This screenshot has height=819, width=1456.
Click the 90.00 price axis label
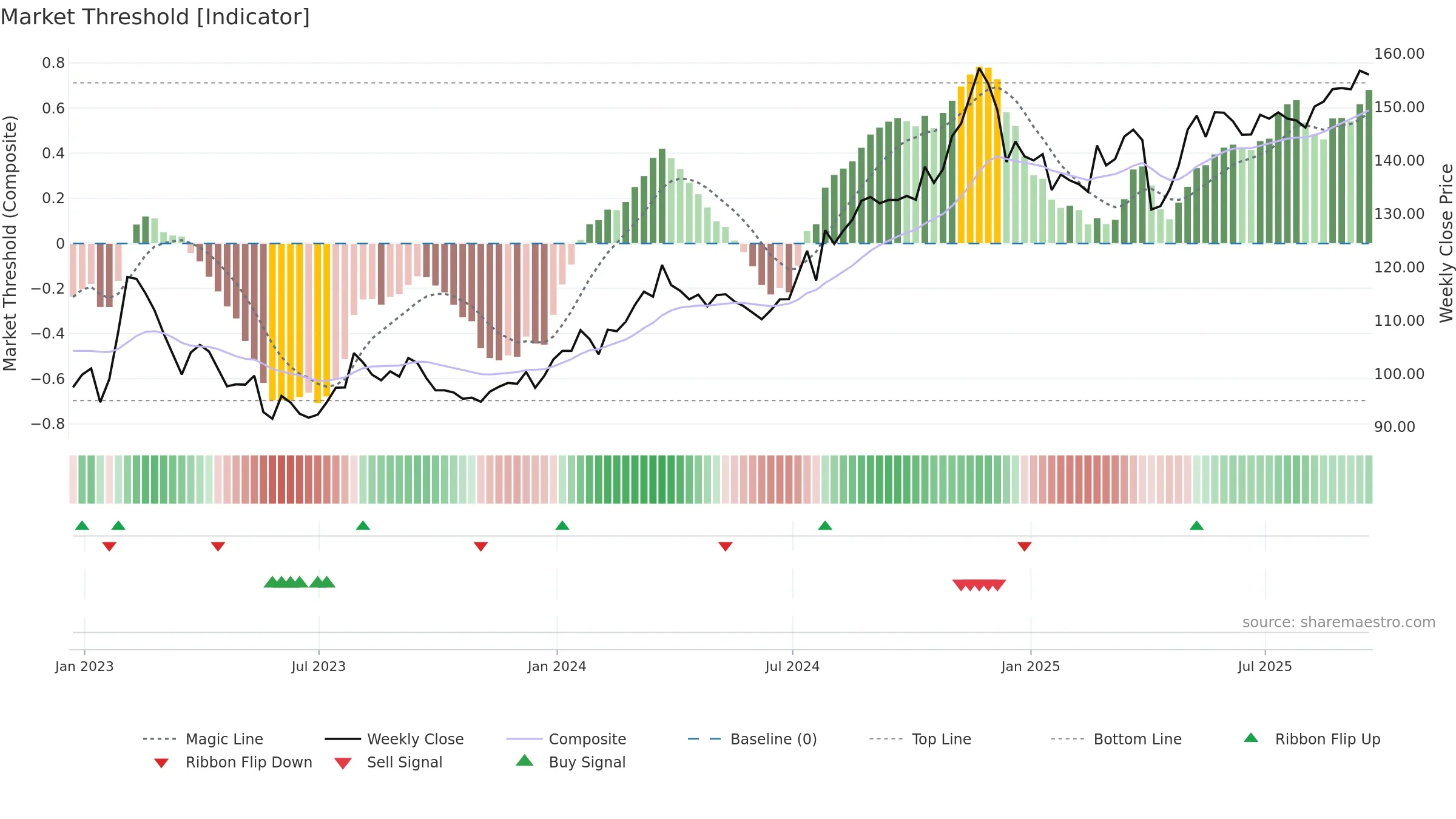(x=1395, y=426)
